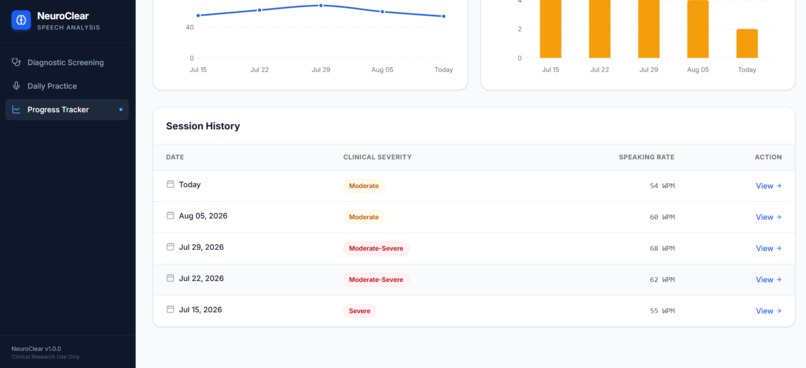Click the calendar icon beside Jul 15, 2026

[x=170, y=309]
